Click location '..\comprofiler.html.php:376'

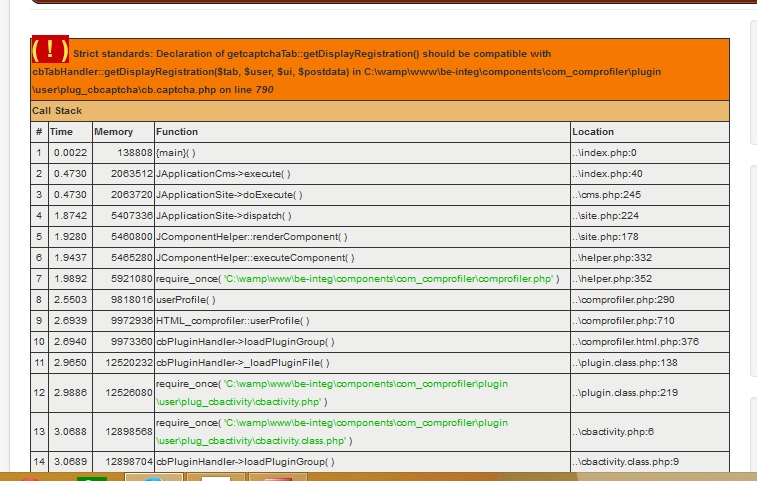[635, 342]
